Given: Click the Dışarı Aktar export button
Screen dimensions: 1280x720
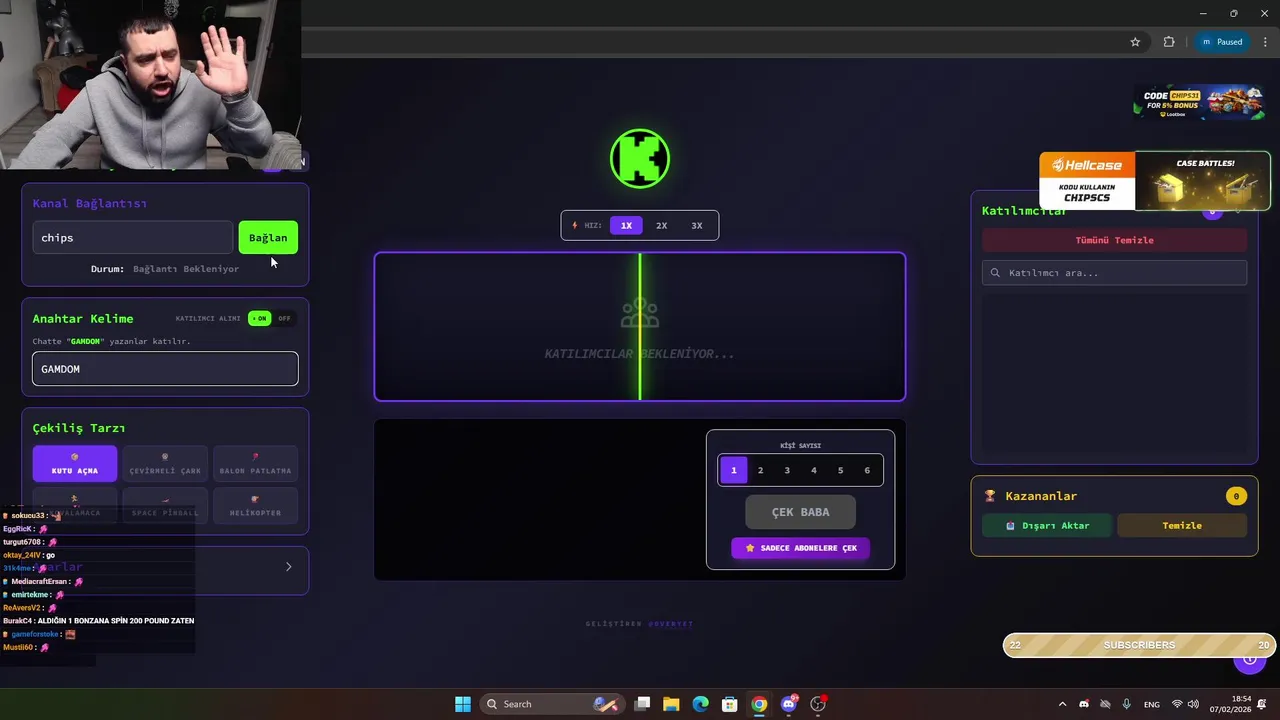Looking at the screenshot, I should (x=1047, y=526).
